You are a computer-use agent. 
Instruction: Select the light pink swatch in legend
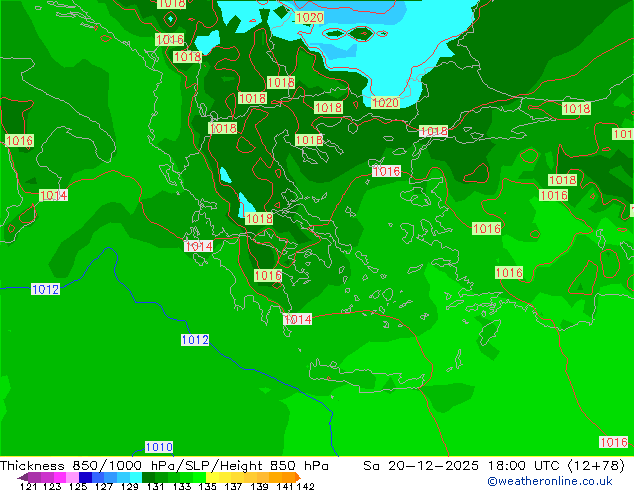point(72,477)
